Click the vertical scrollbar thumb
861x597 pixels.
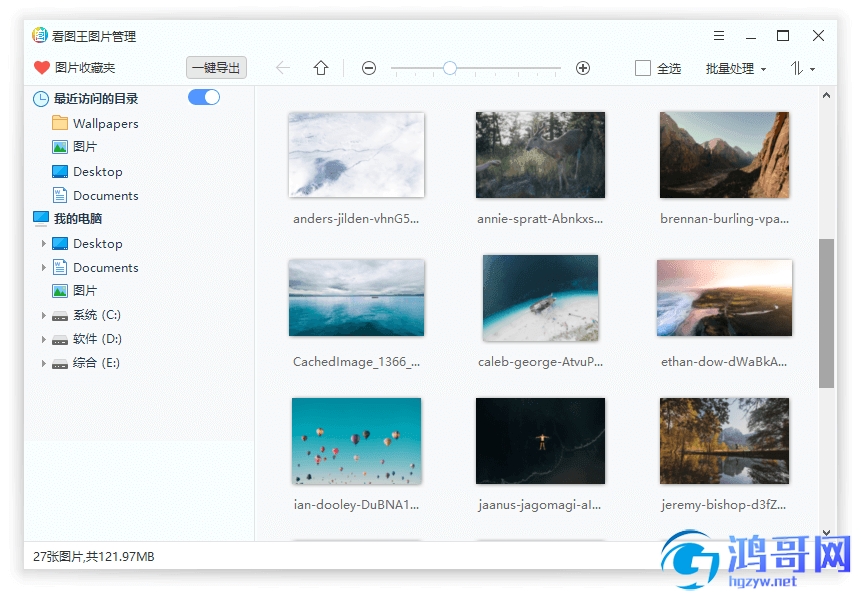coord(826,313)
